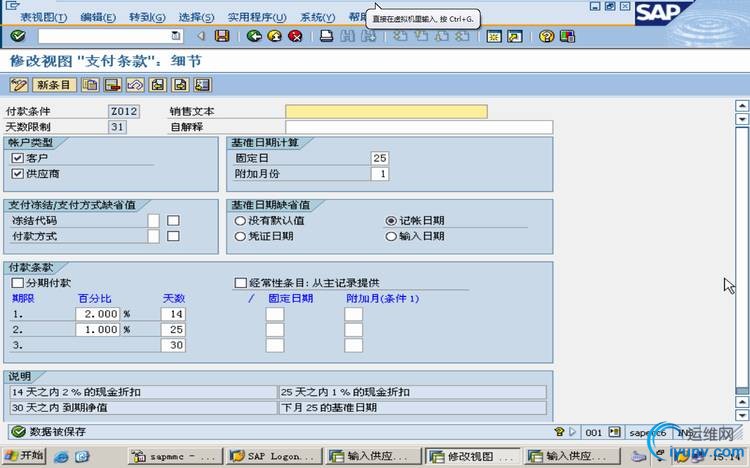Toggle the 客户 checkbox
750x468 pixels.
(18, 158)
